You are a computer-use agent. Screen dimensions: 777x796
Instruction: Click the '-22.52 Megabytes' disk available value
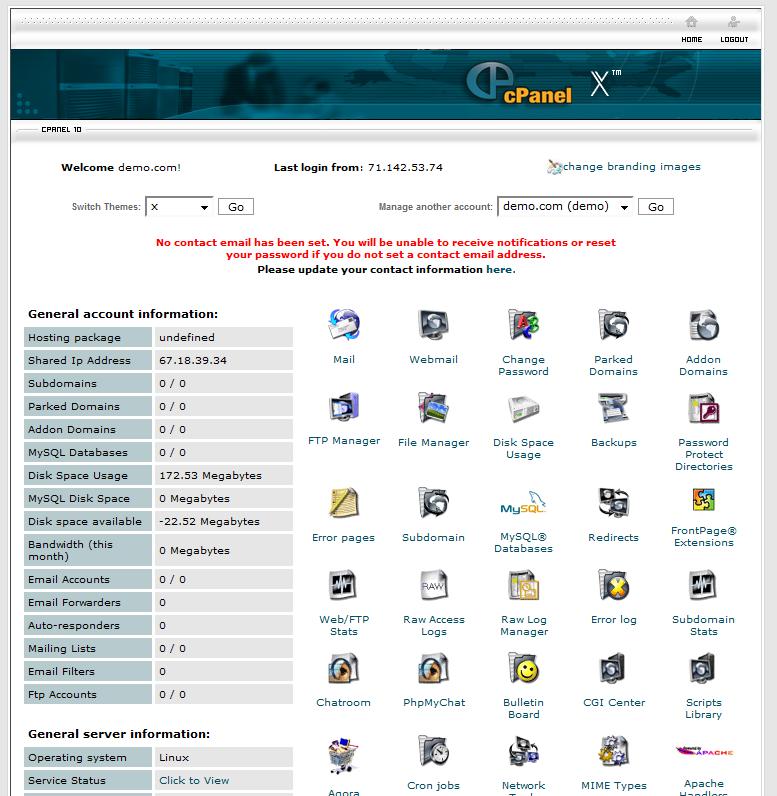[x=209, y=521]
